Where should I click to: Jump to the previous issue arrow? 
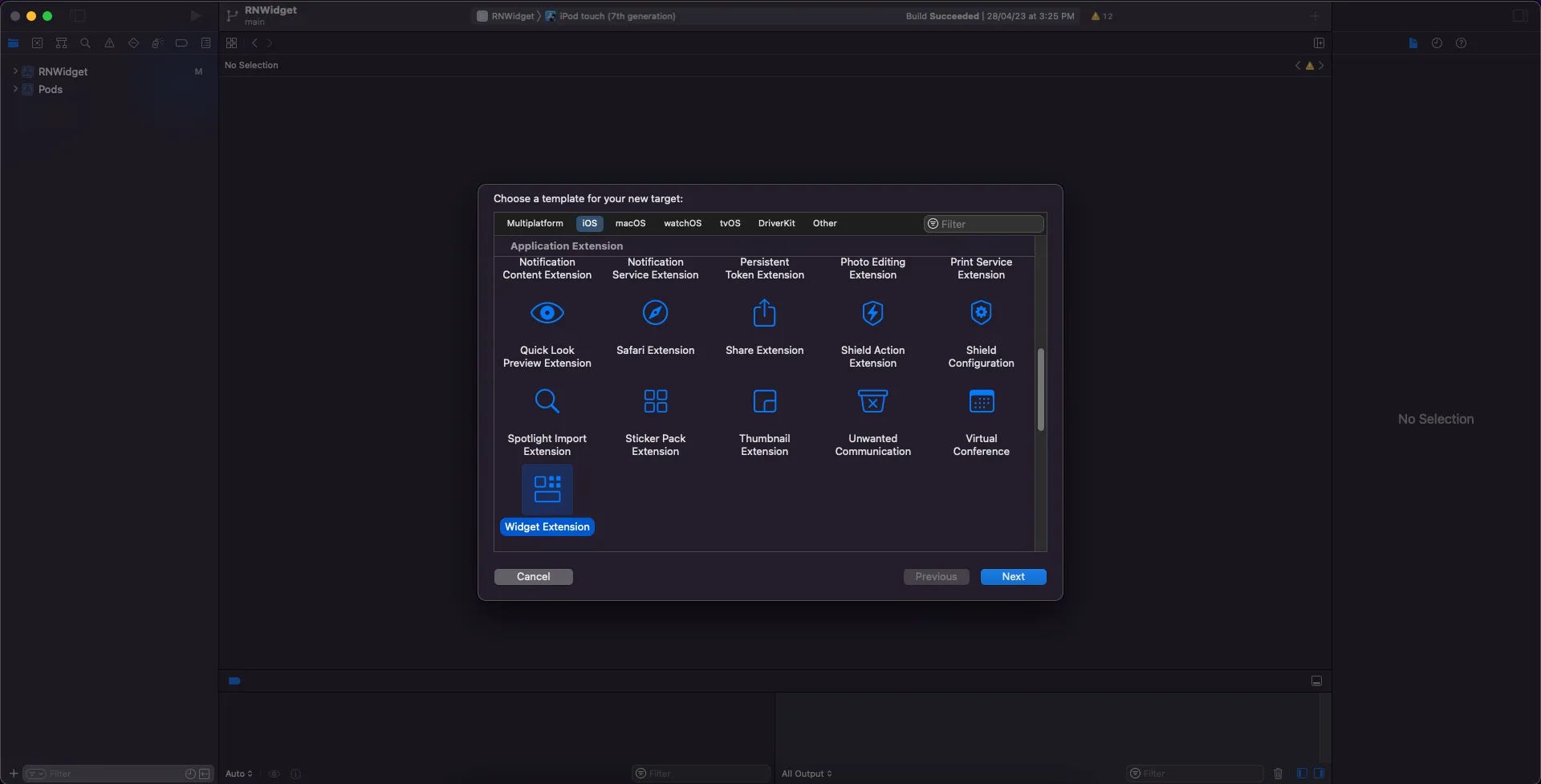pos(1298,66)
